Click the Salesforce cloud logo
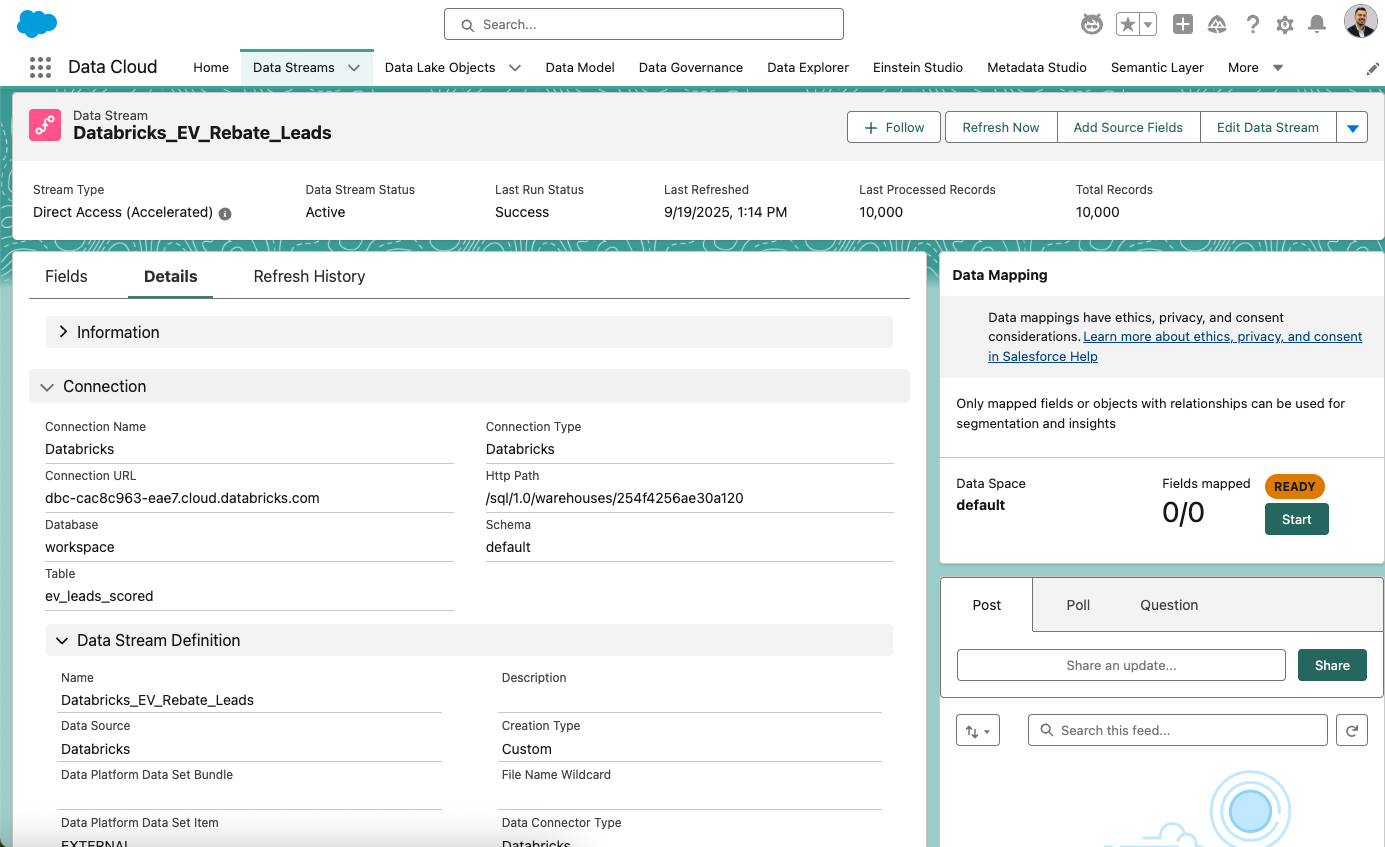 37,23
